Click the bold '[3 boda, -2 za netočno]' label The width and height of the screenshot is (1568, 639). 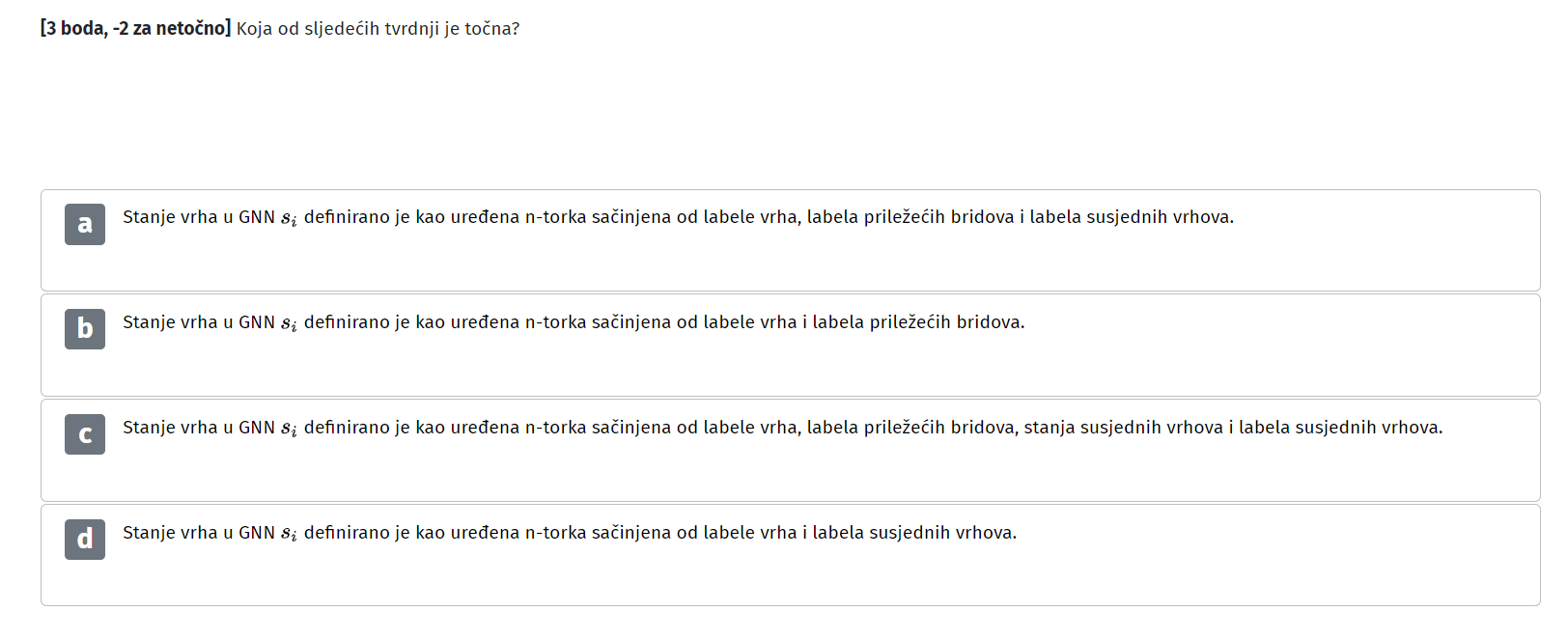click(x=135, y=29)
